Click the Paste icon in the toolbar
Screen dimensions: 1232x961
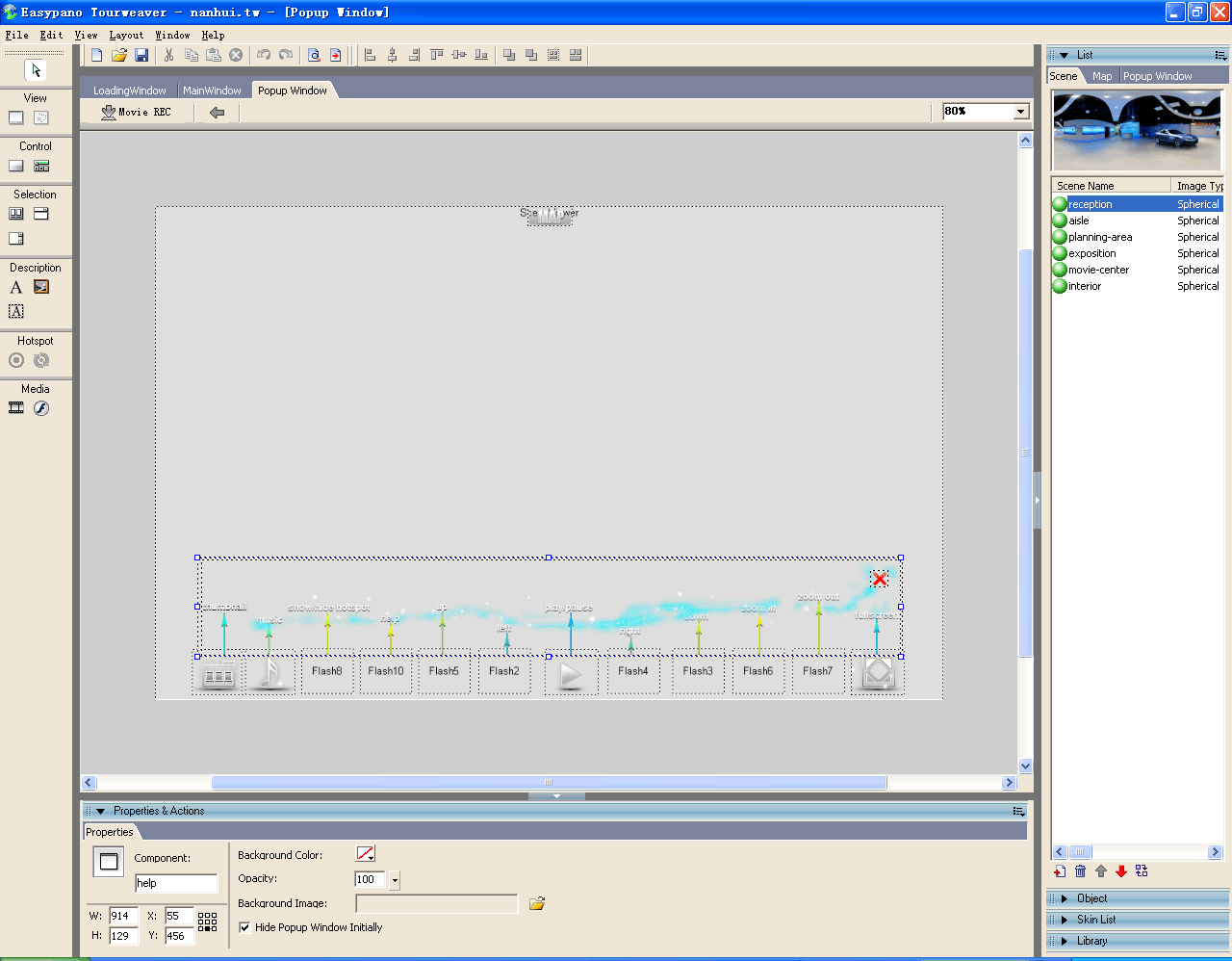(x=213, y=55)
